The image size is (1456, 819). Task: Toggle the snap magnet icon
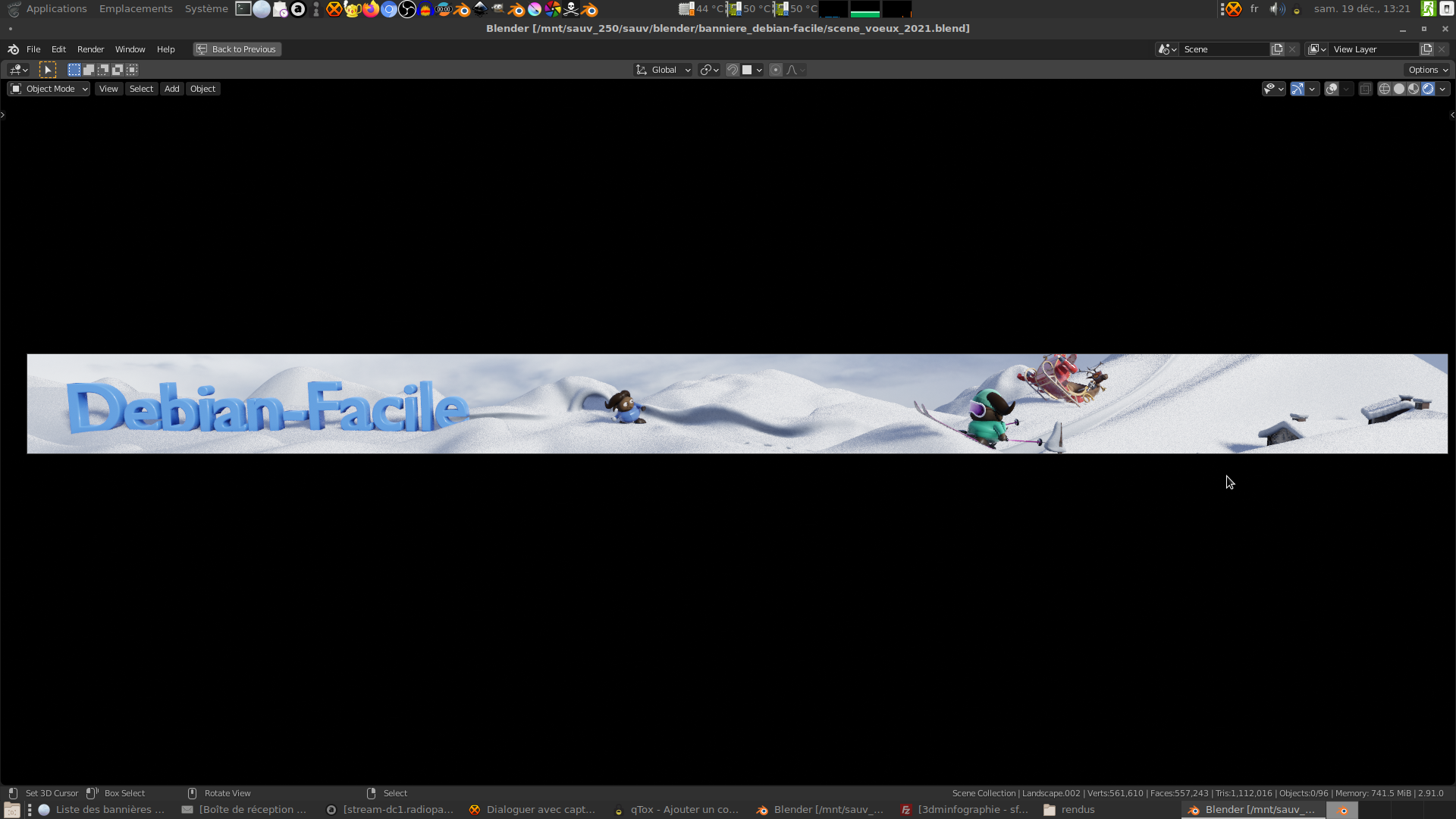[733, 70]
